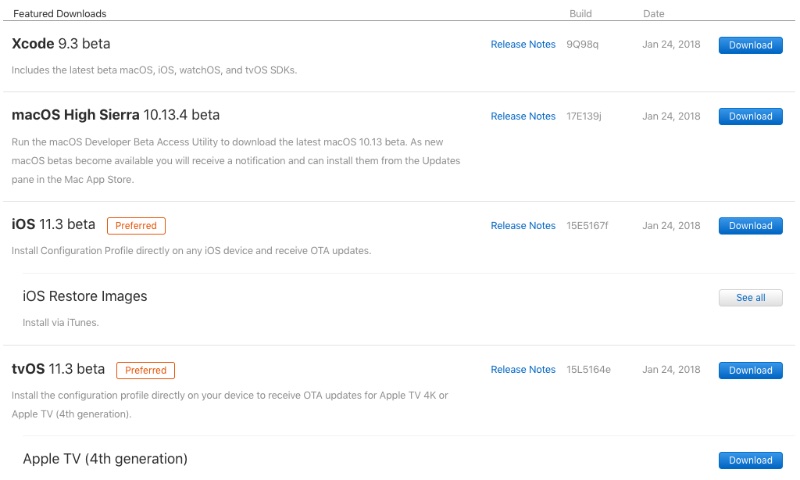Click the iOS Restore Images heading
This screenshot has width=800, height=480.
pos(85,296)
